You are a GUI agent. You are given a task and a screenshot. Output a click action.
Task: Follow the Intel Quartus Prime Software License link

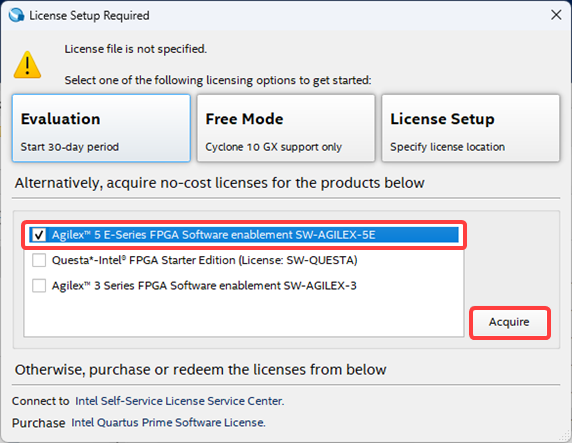coord(168,423)
